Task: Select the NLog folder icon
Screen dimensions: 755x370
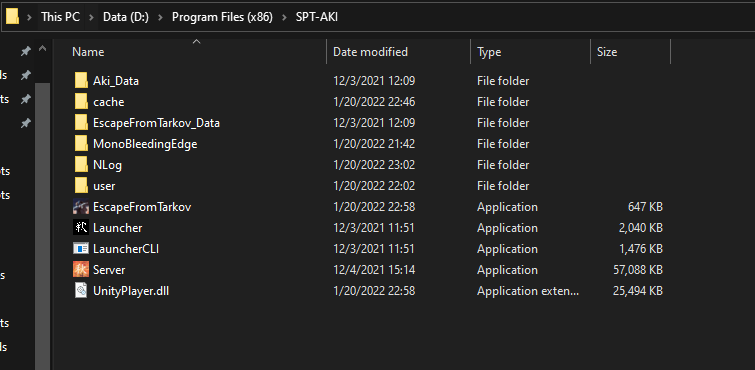Action: [81, 165]
